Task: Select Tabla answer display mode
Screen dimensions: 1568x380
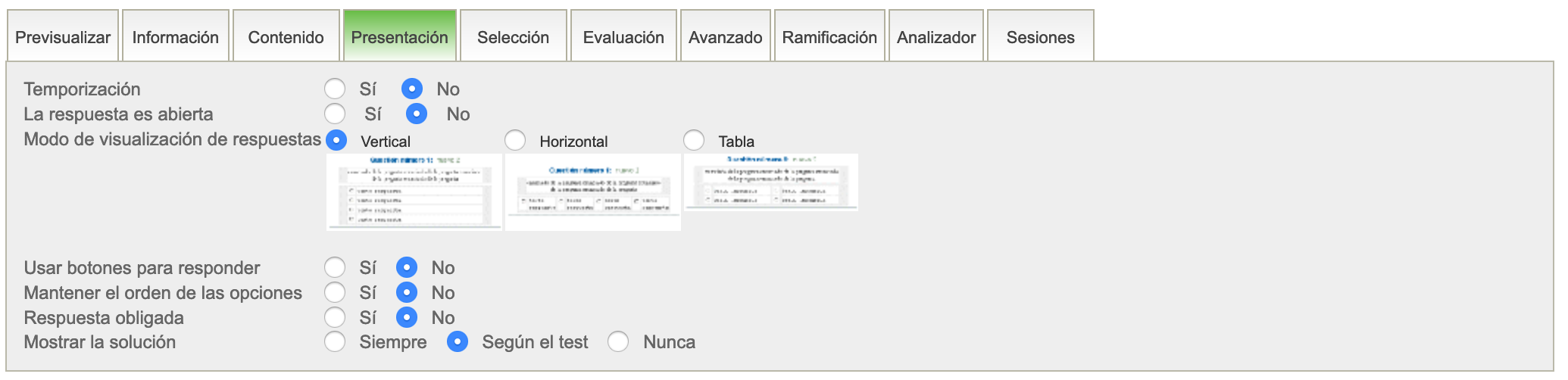Action: click(694, 140)
